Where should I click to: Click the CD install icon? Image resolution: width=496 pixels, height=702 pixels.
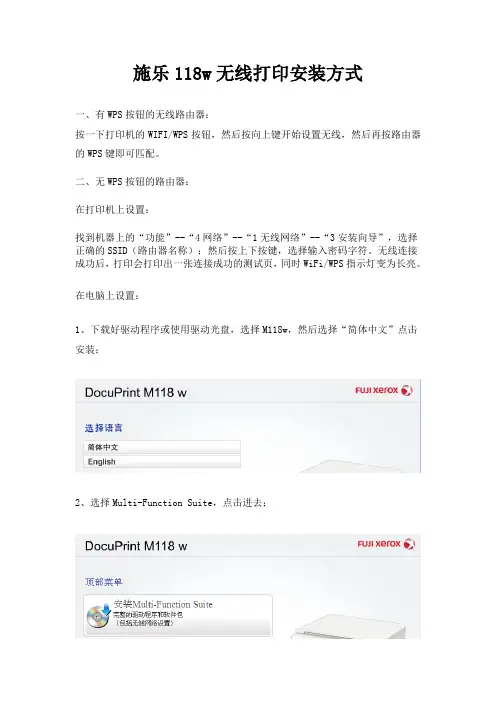[x=98, y=616]
